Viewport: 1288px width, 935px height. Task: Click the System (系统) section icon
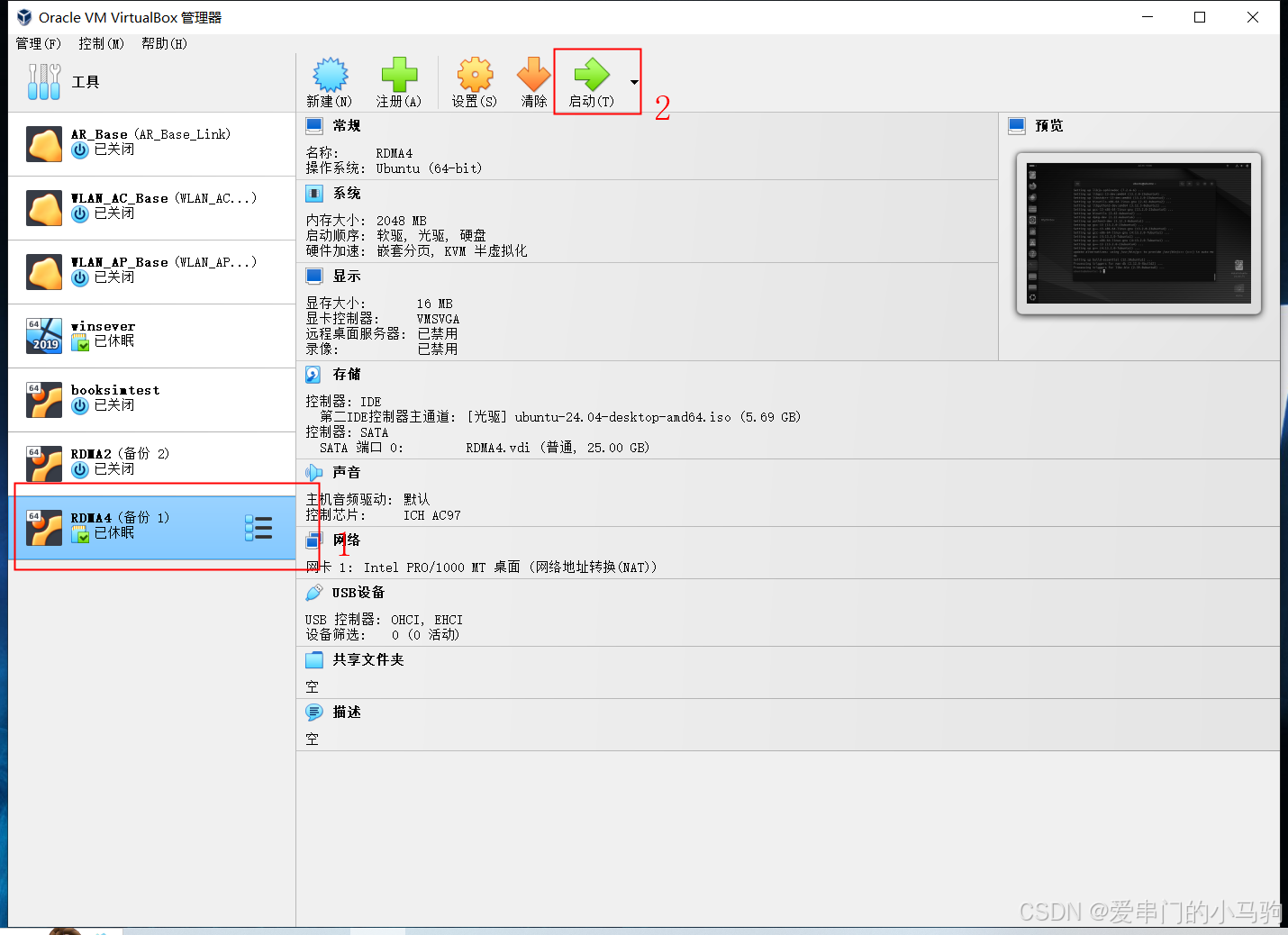coord(313,193)
